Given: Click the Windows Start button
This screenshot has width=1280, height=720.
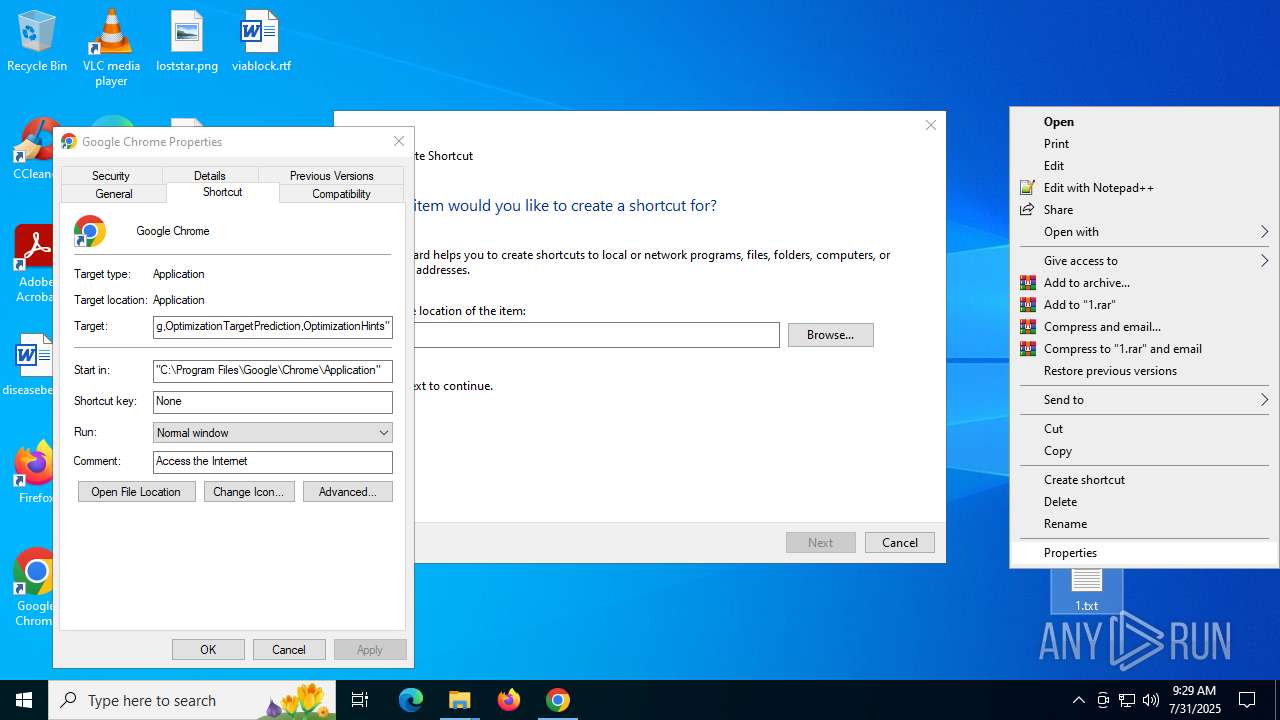Looking at the screenshot, I should coord(24,700).
